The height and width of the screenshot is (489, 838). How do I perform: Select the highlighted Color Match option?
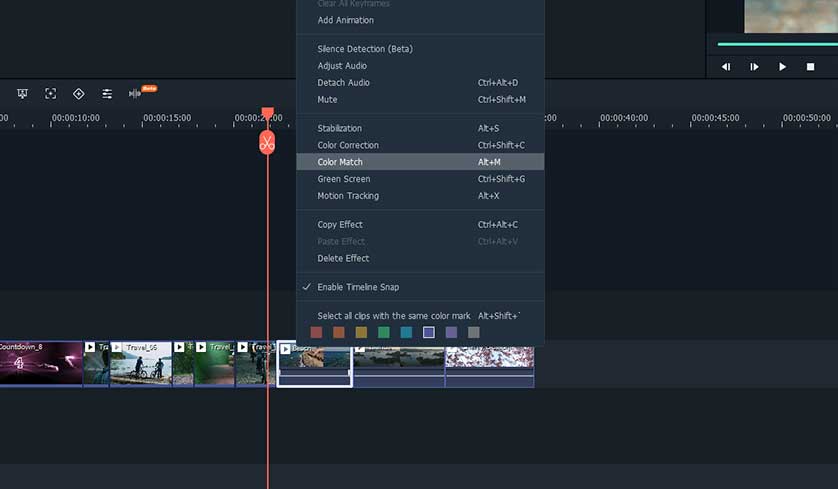point(420,162)
